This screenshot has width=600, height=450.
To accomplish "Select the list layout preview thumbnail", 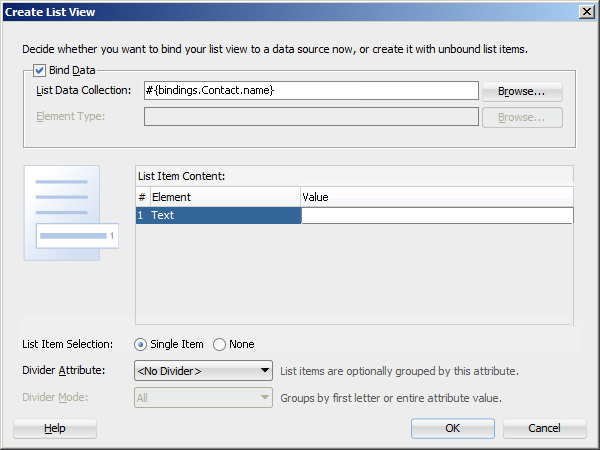I will point(71,213).
